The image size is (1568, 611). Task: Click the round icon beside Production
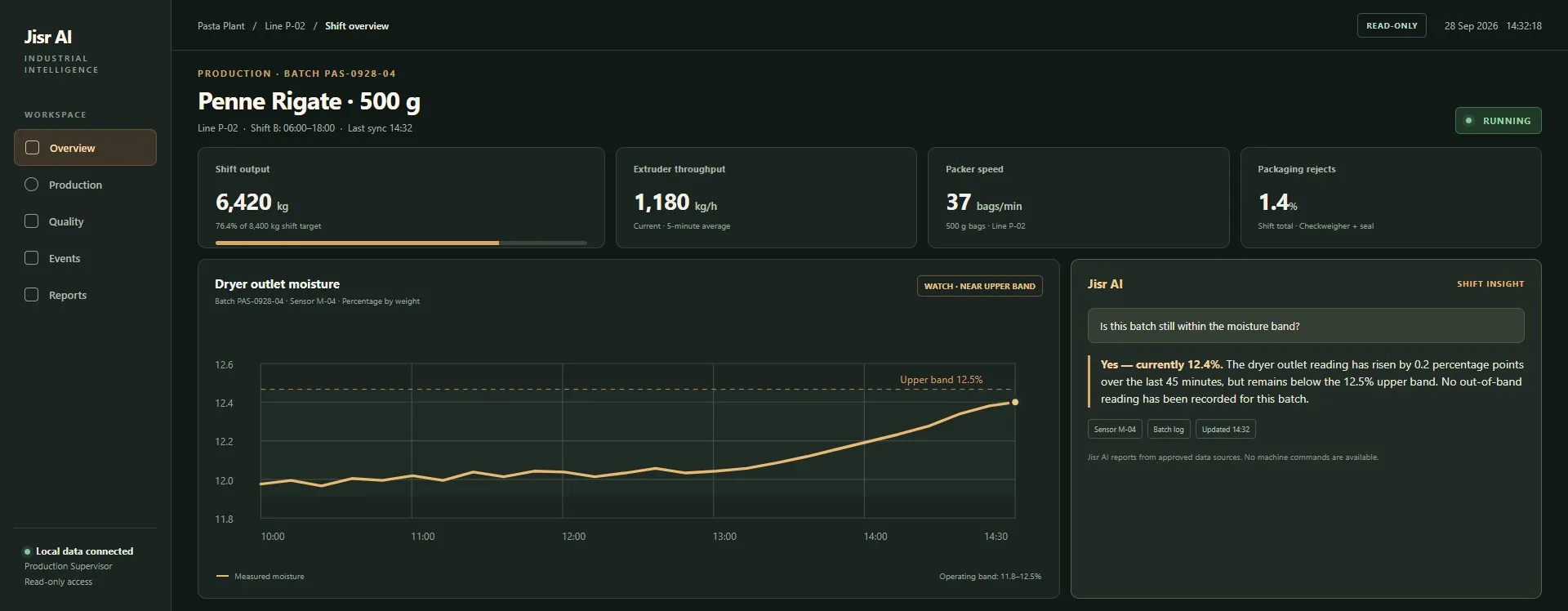32,185
